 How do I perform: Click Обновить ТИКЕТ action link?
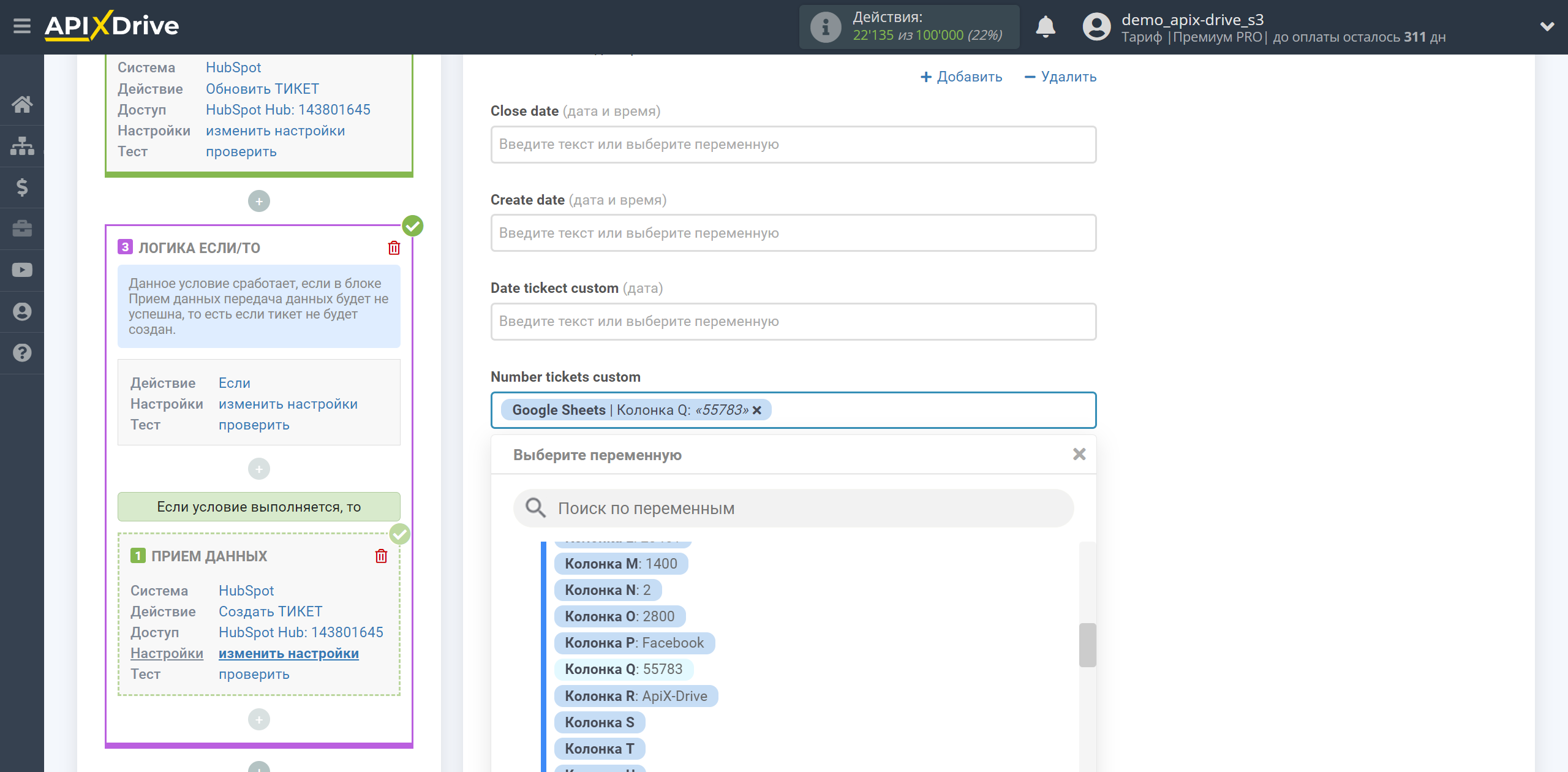coord(262,89)
